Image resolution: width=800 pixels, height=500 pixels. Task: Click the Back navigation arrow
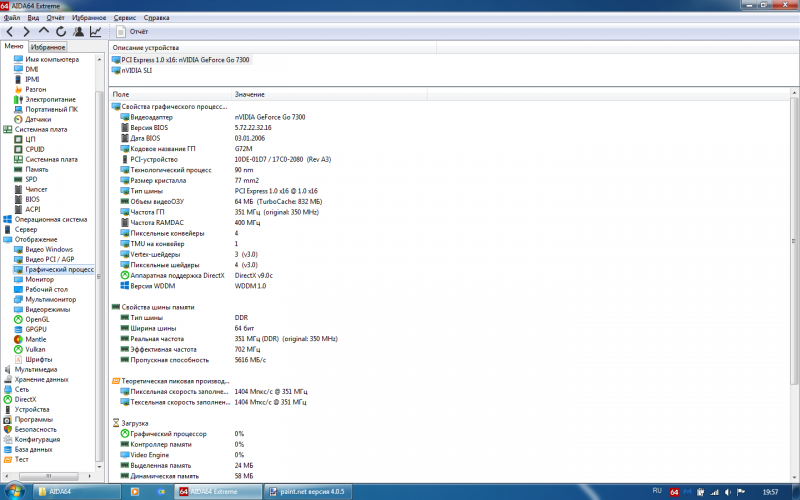[9, 32]
